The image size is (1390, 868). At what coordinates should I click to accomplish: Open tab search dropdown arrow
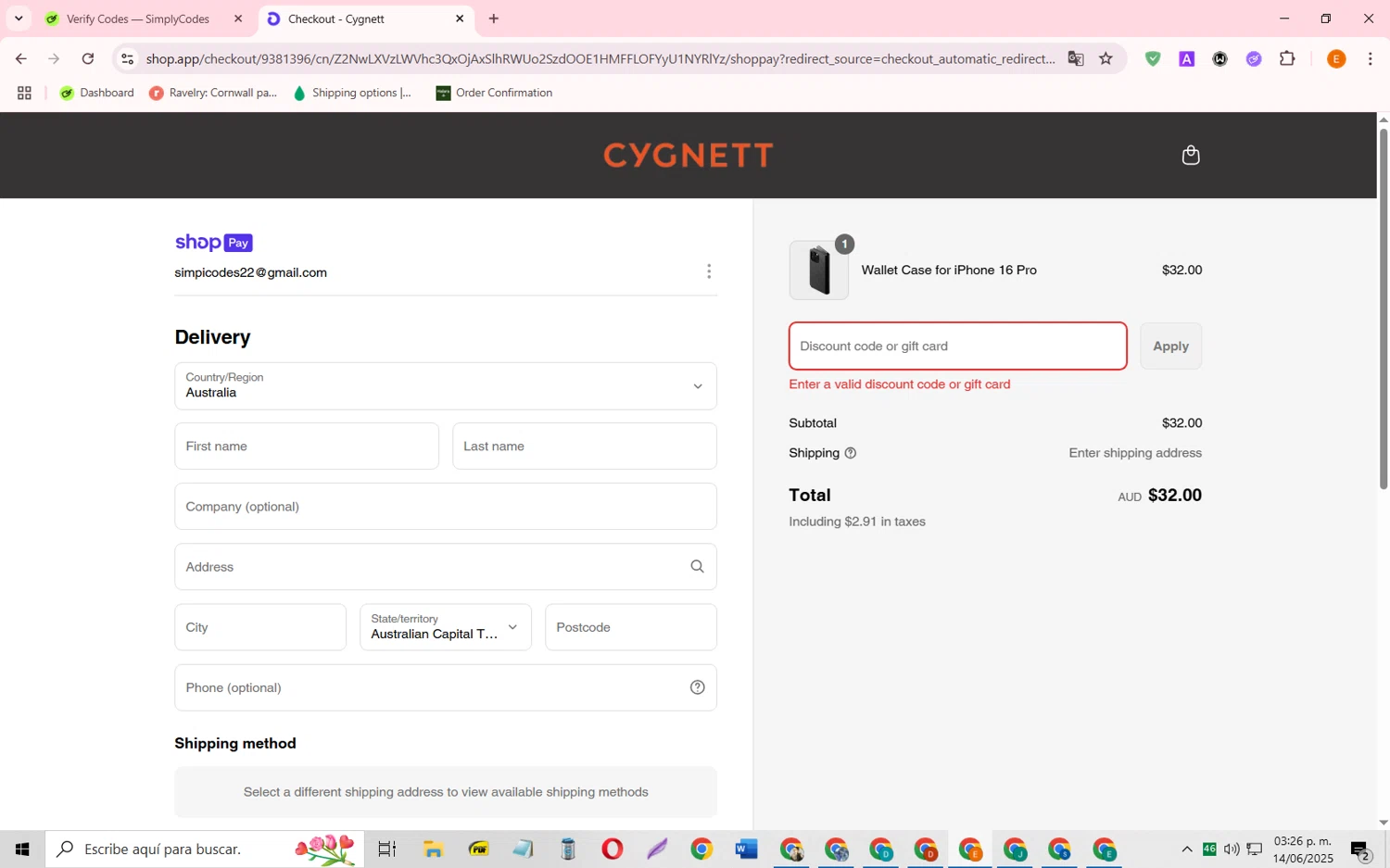19,19
